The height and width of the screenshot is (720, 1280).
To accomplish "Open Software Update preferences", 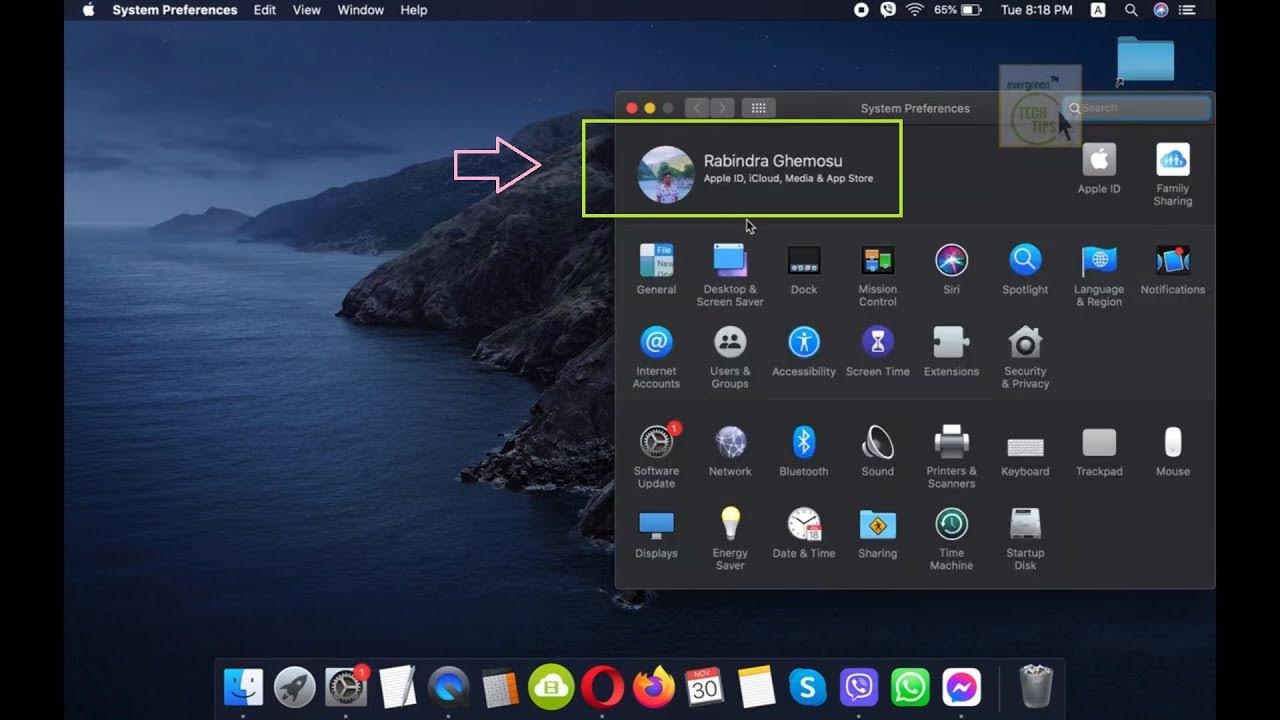I will pyautogui.click(x=656, y=455).
